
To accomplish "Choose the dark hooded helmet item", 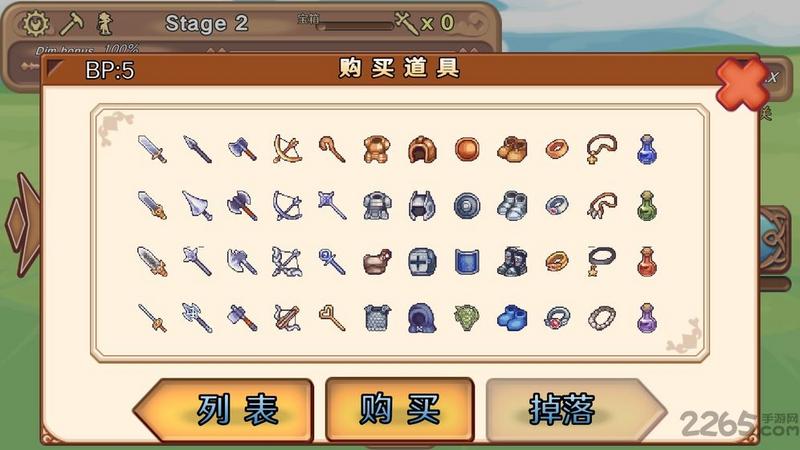I will pos(422,318).
